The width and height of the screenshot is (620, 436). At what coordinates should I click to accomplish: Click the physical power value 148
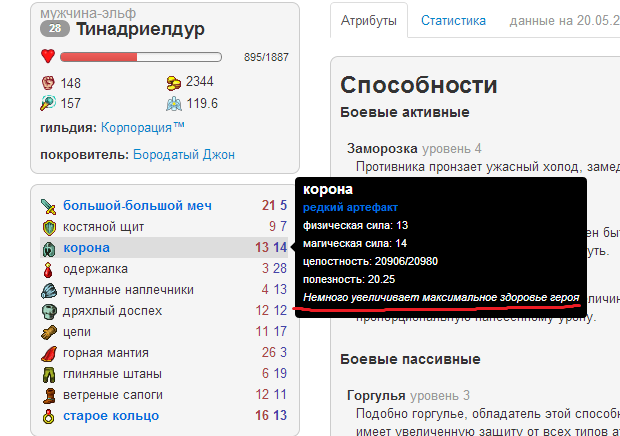pos(71,83)
